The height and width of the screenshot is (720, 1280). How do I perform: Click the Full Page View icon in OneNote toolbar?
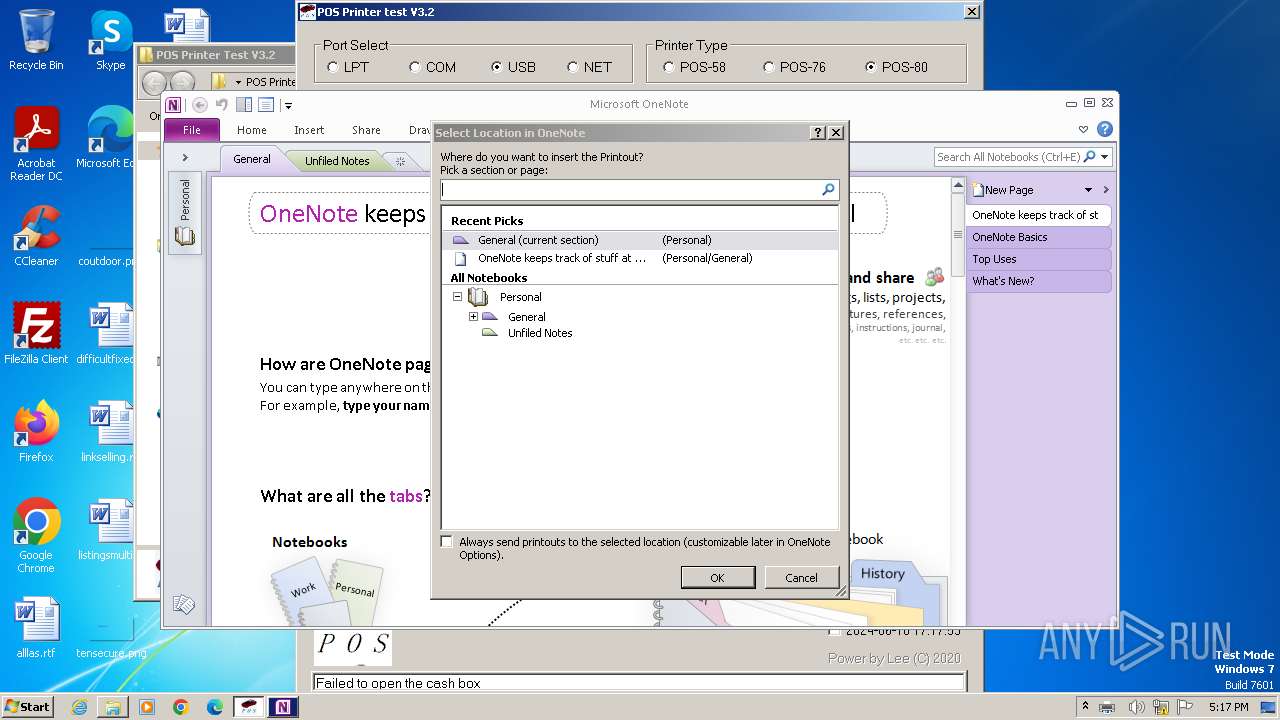point(266,104)
